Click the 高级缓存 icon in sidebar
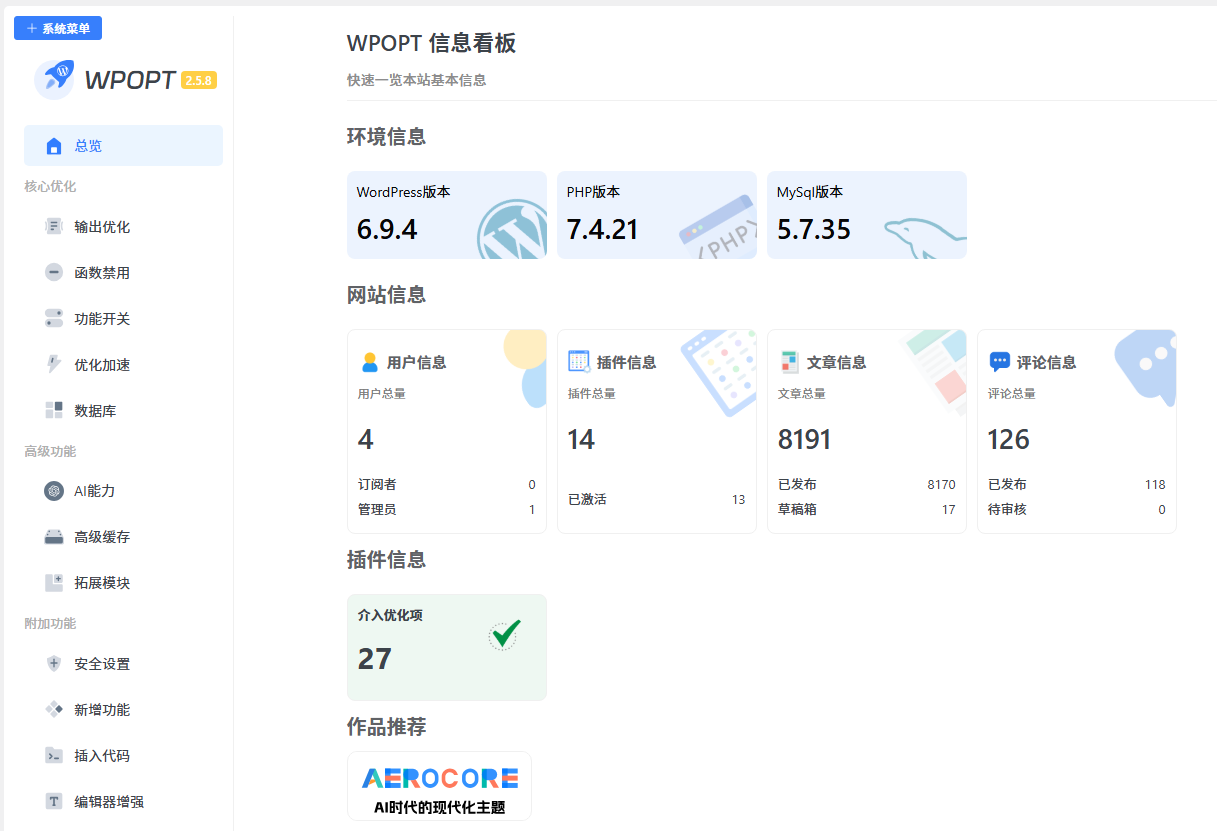This screenshot has width=1217, height=831. [54, 537]
